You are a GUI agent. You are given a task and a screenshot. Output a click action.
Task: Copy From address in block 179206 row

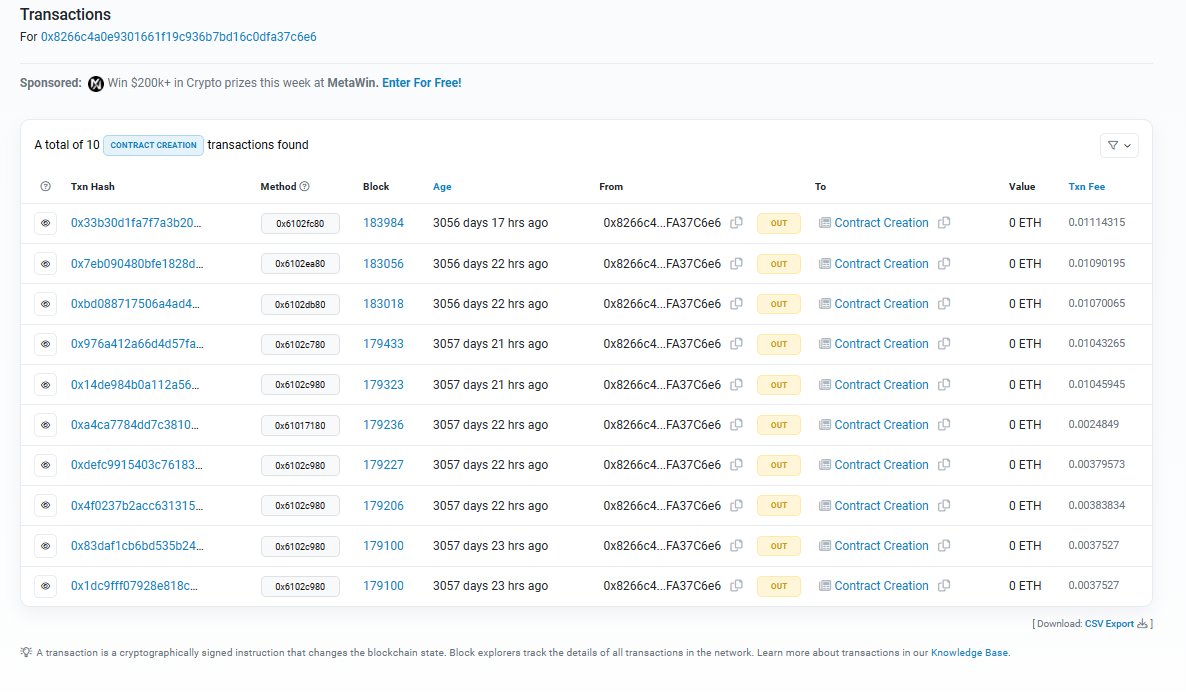tap(736, 506)
